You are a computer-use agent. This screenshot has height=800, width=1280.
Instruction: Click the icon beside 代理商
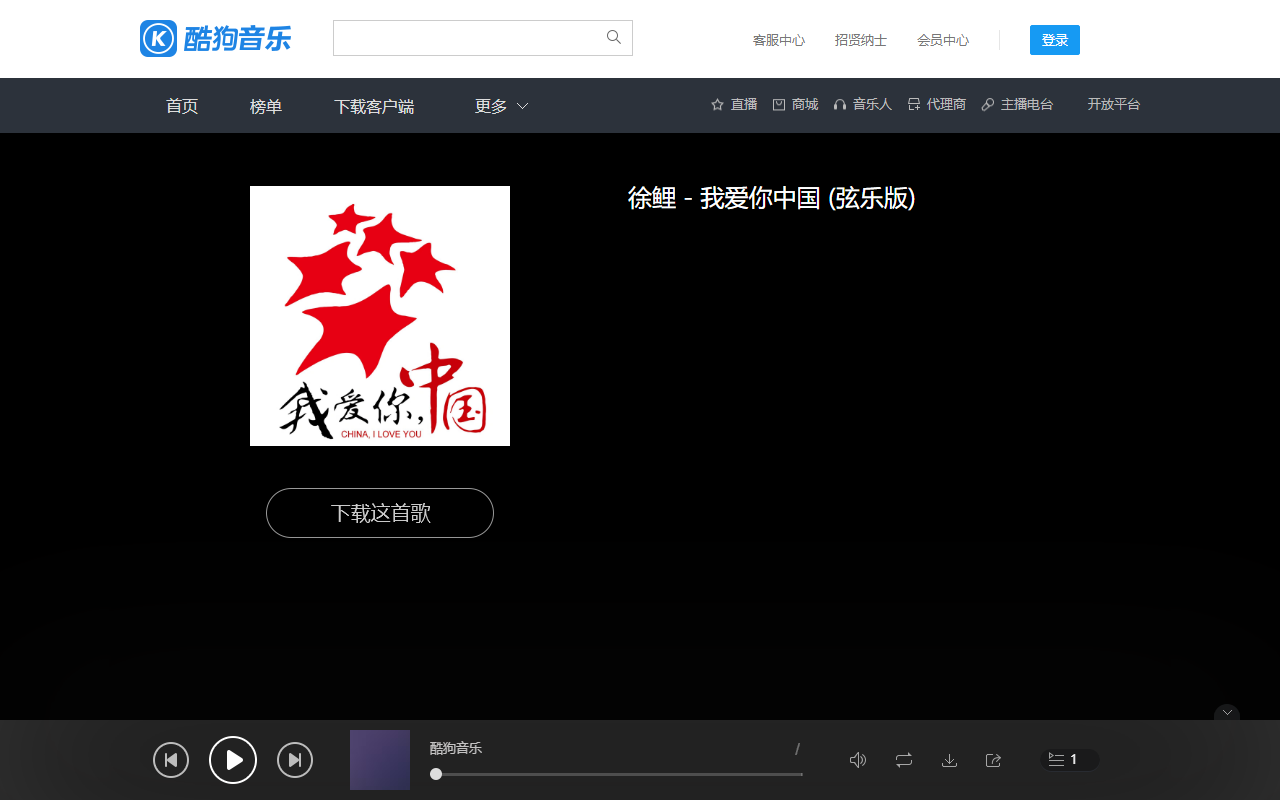point(914,104)
